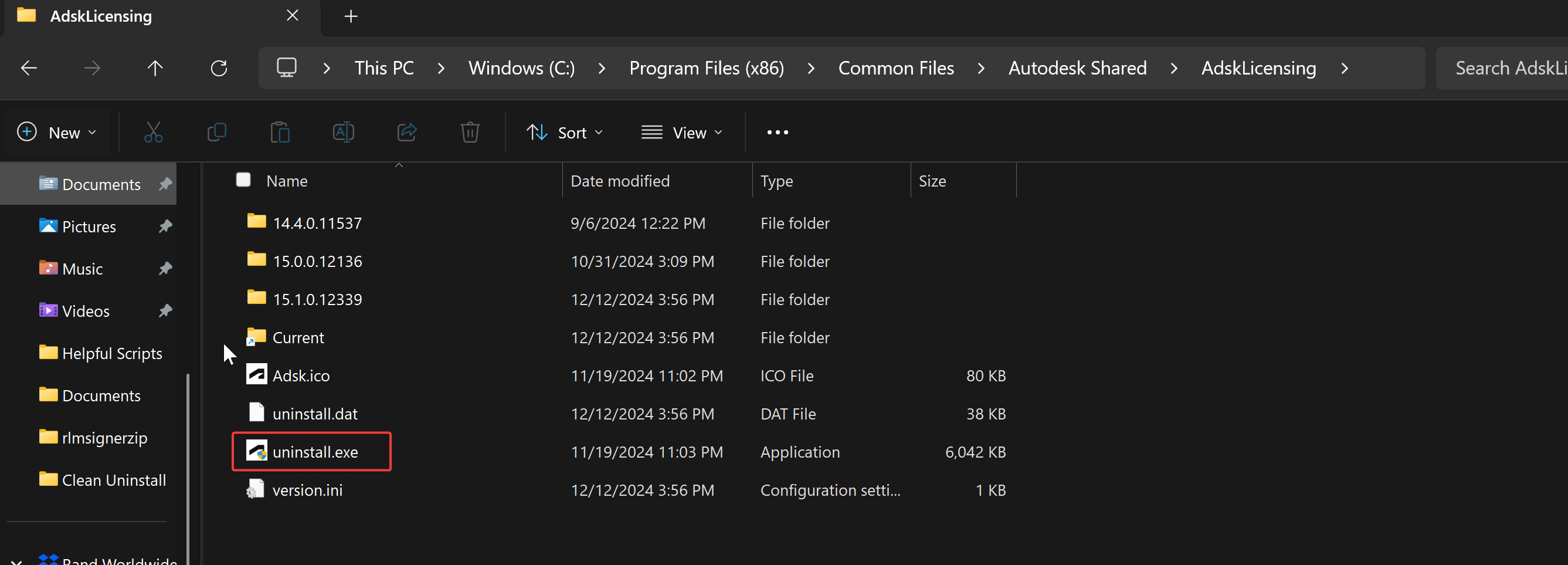The width and height of the screenshot is (1568, 565).
Task: Open the New dropdown menu
Action: click(x=58, y=132)
